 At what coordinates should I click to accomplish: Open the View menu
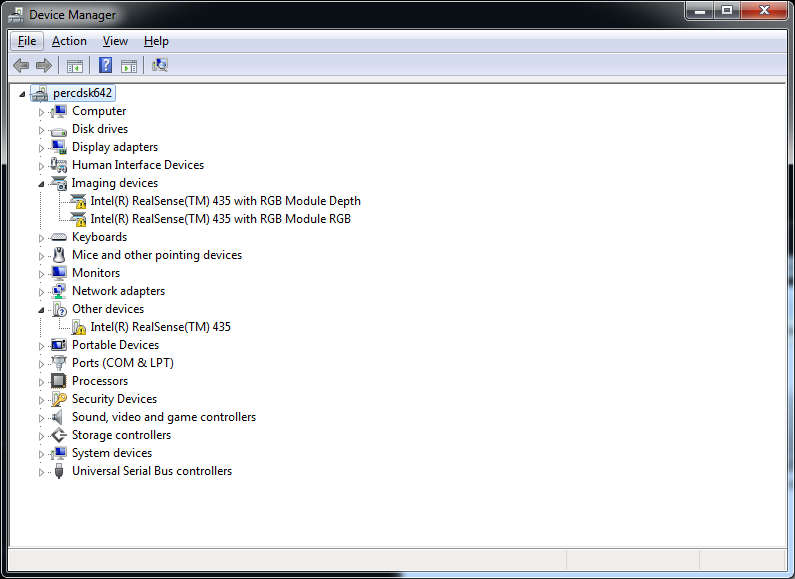tap(115, 41)
